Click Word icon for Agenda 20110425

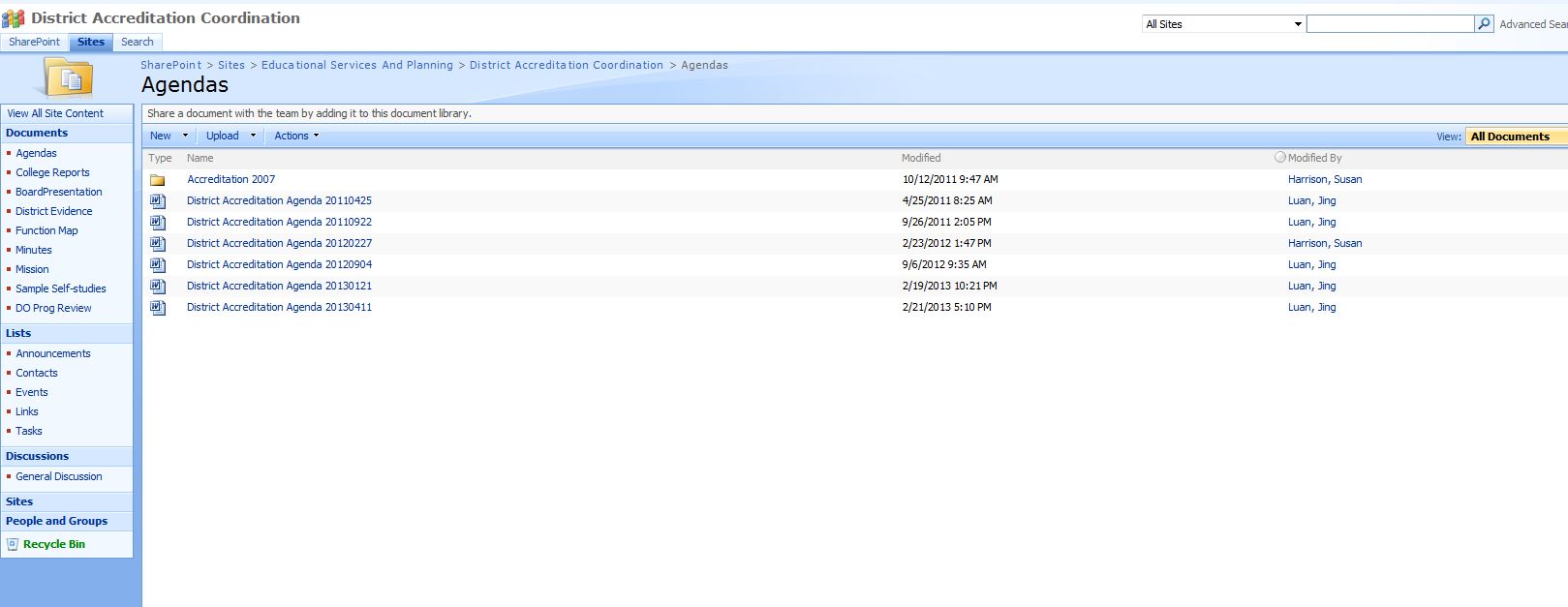click(x=158, y=201)
